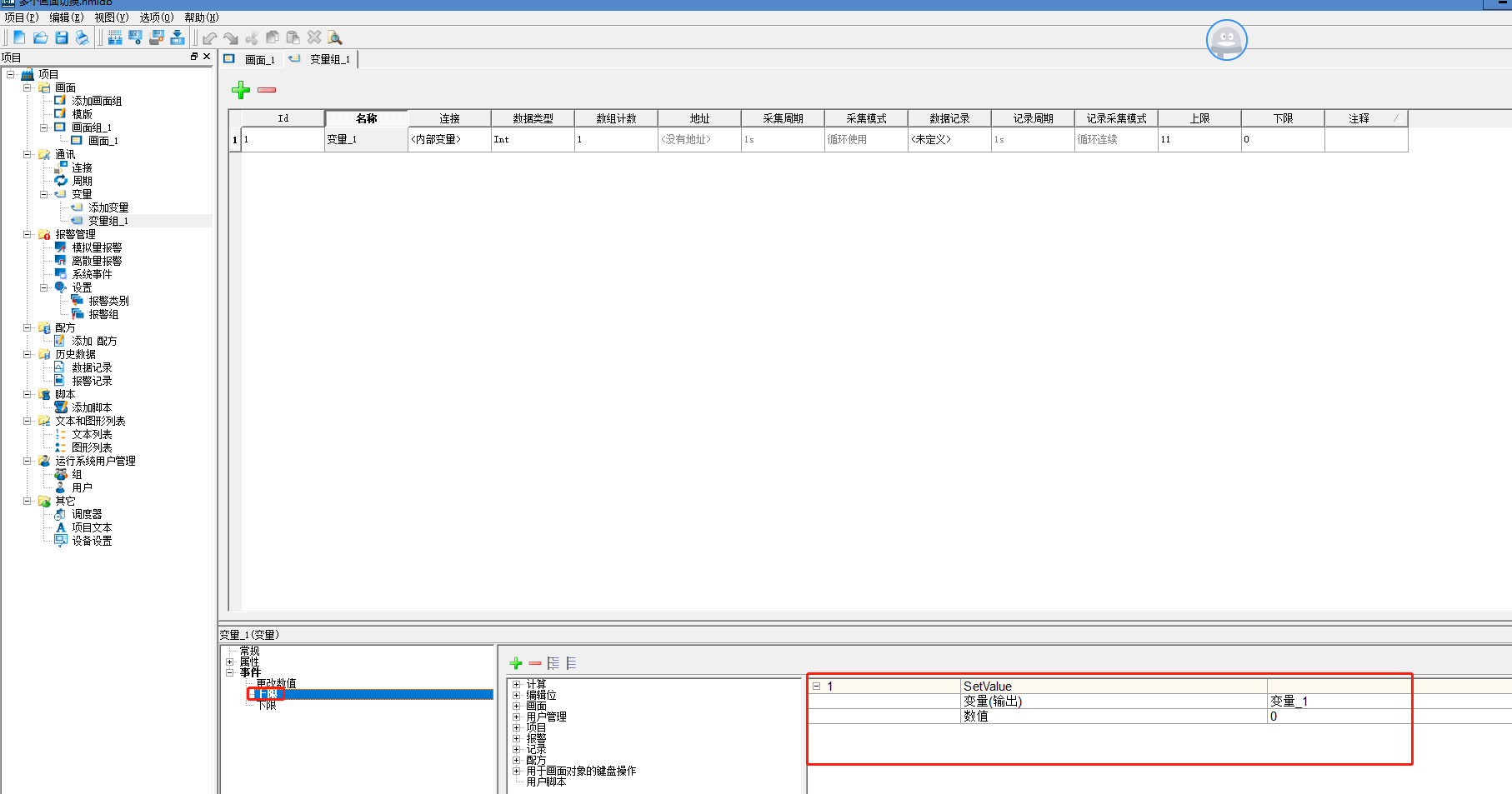This screenshot has width=1512, height=794.
Task: Select 数据记录 under 历史数据
Action: pos(92,367)
